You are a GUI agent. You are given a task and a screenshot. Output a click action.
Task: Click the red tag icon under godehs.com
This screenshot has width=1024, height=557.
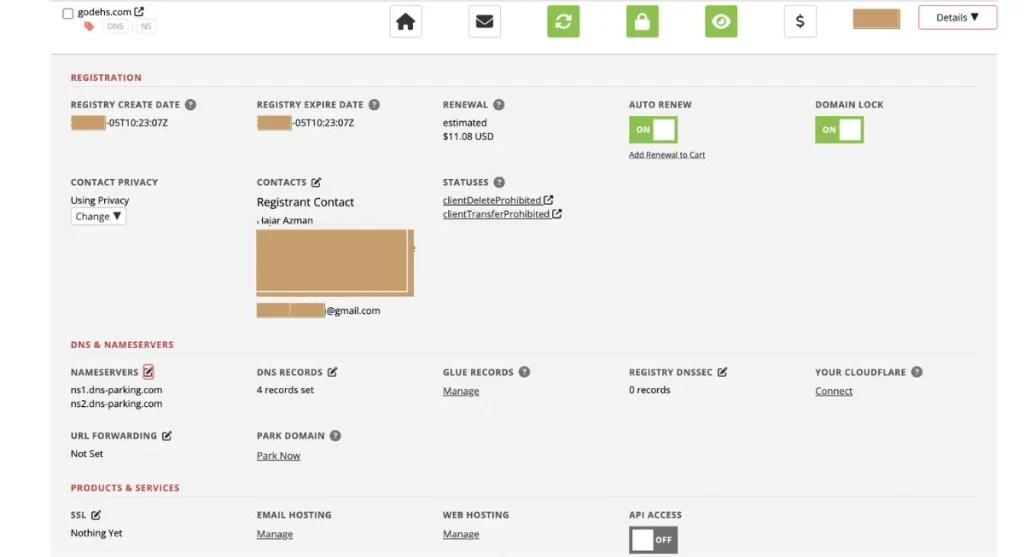pos(89,26)
